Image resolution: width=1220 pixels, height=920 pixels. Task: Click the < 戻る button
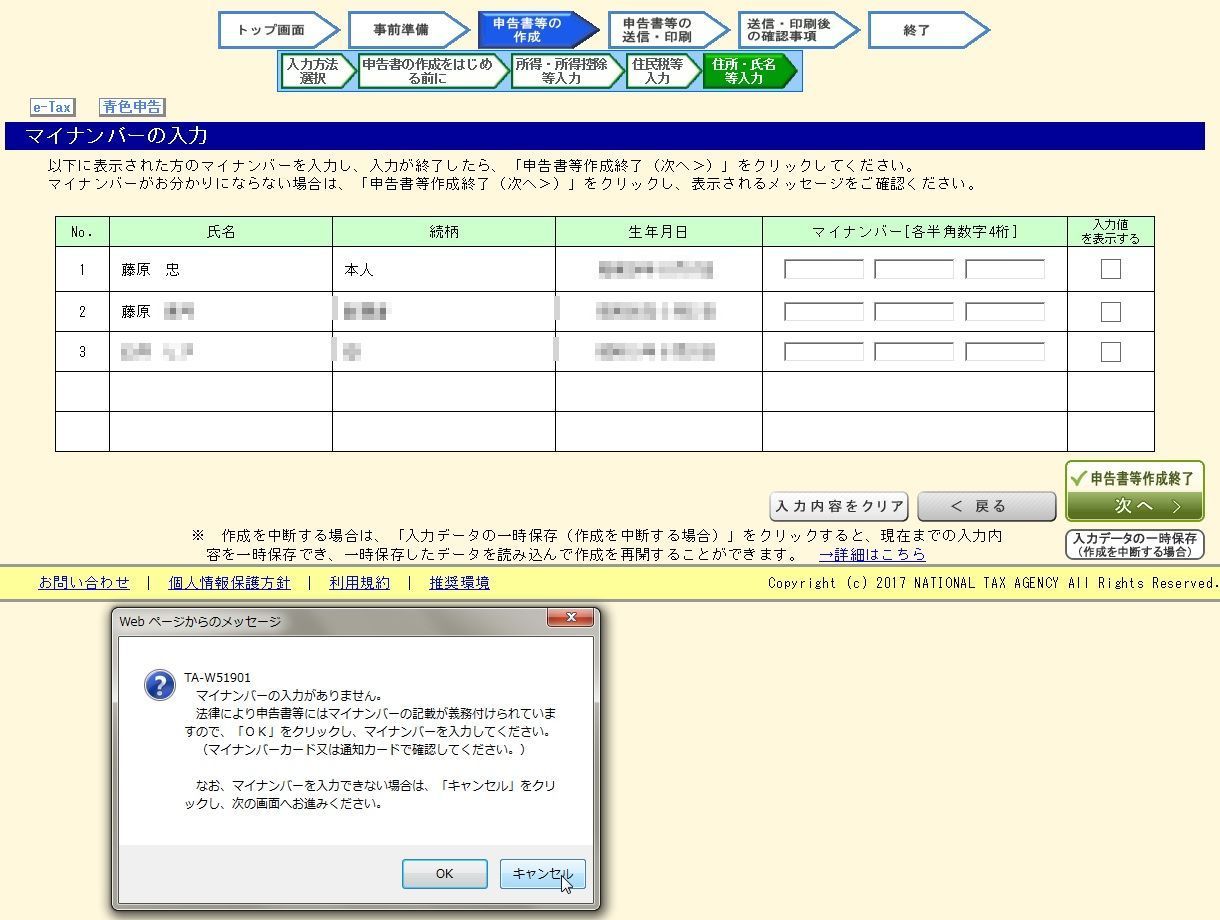986,506
